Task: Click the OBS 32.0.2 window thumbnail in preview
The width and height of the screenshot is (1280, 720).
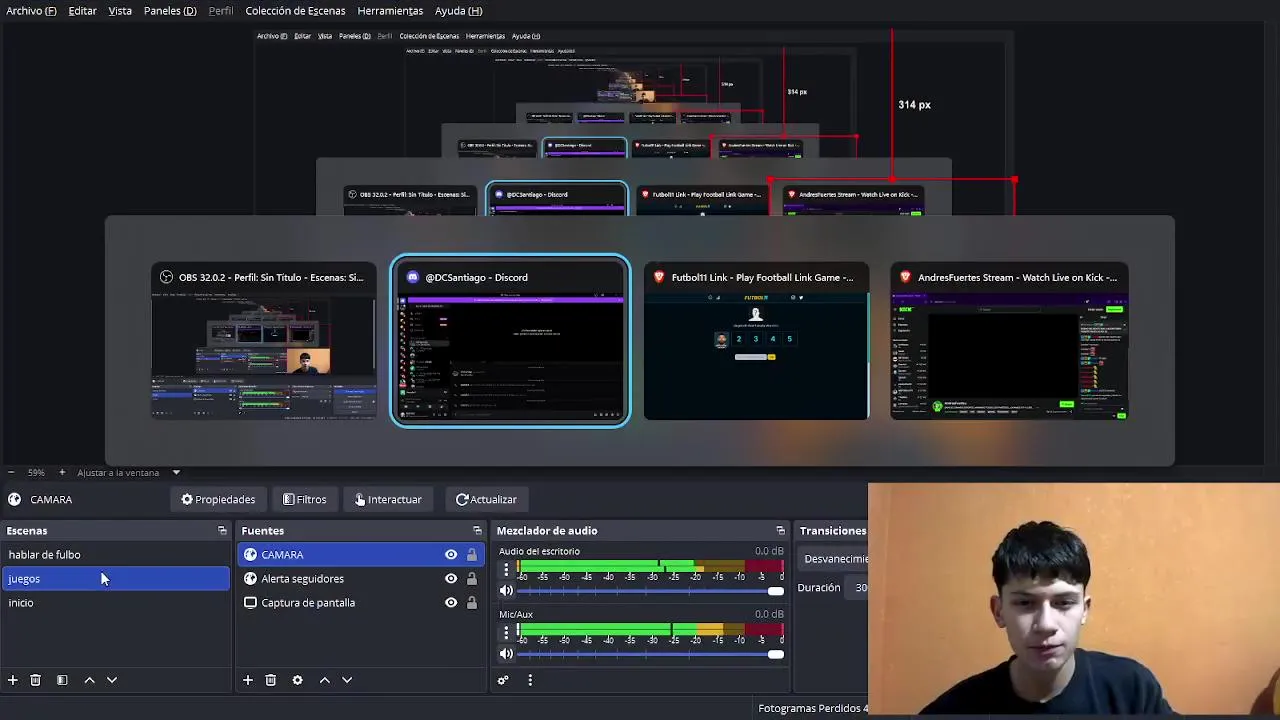Action: (x=264, y=342)
